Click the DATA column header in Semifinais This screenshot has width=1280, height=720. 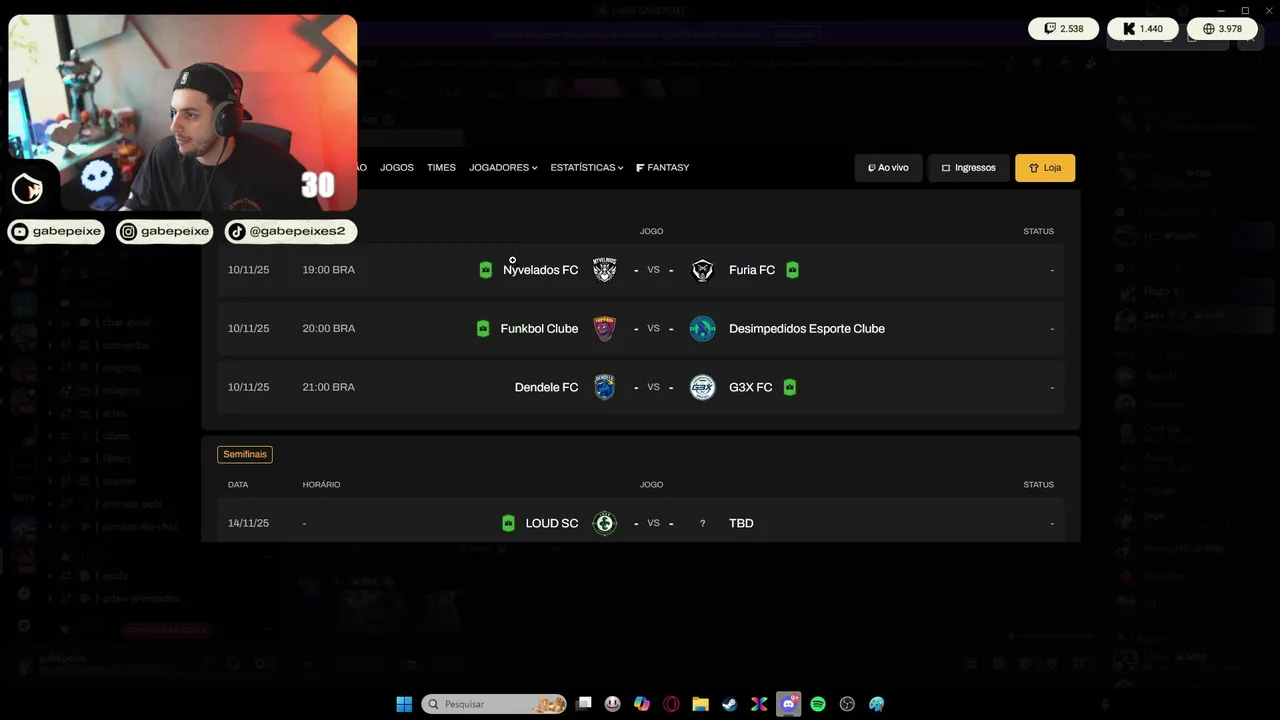tap(238, 485)
